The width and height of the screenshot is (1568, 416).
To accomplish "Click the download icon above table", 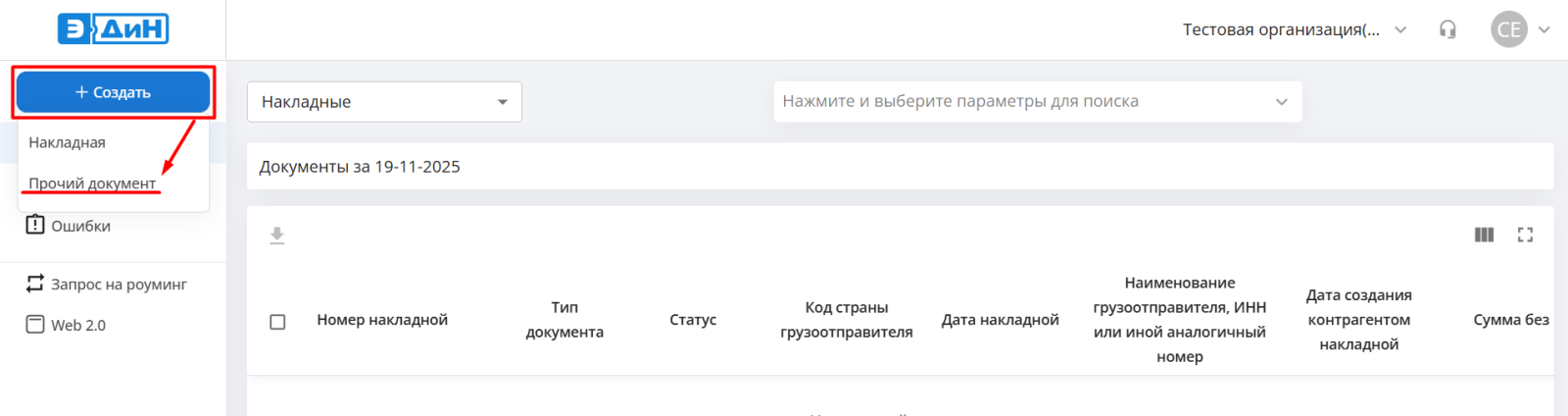I will 277,235.
